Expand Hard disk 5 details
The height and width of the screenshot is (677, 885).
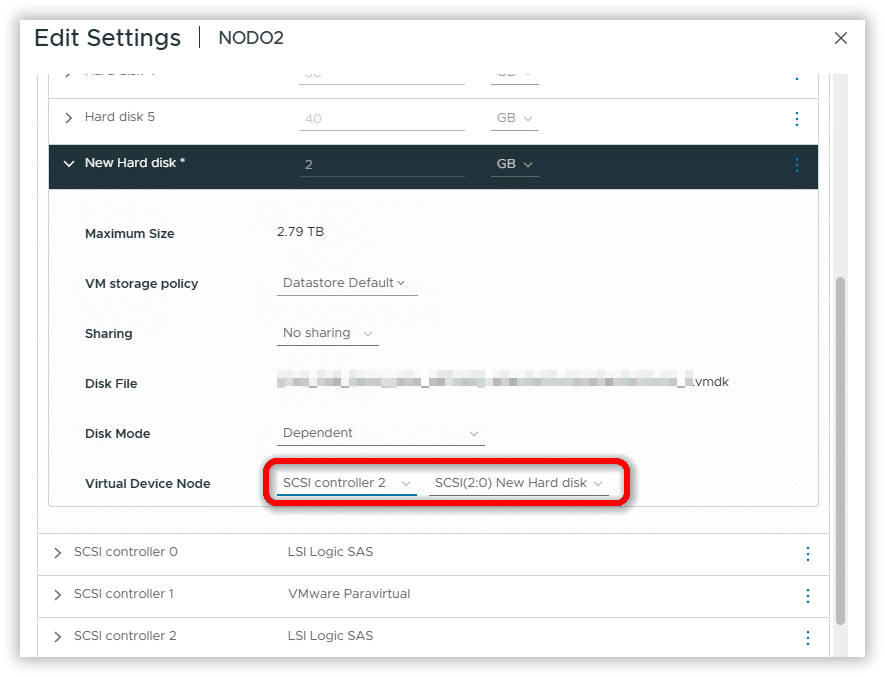point(68,118)
